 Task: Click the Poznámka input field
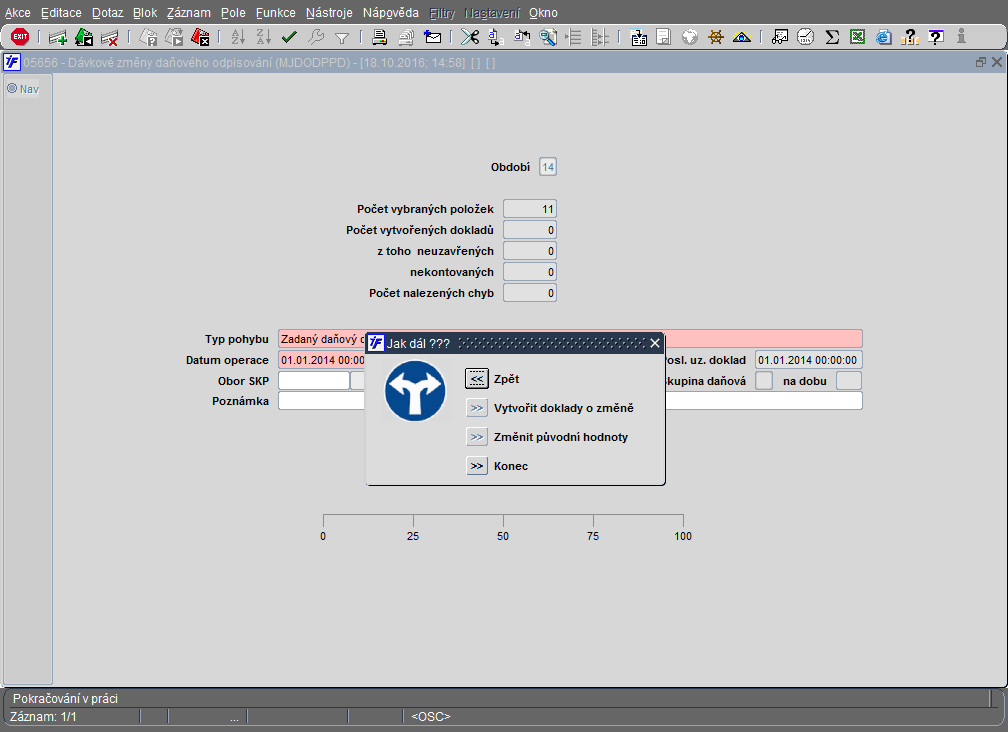coord(570,401)
